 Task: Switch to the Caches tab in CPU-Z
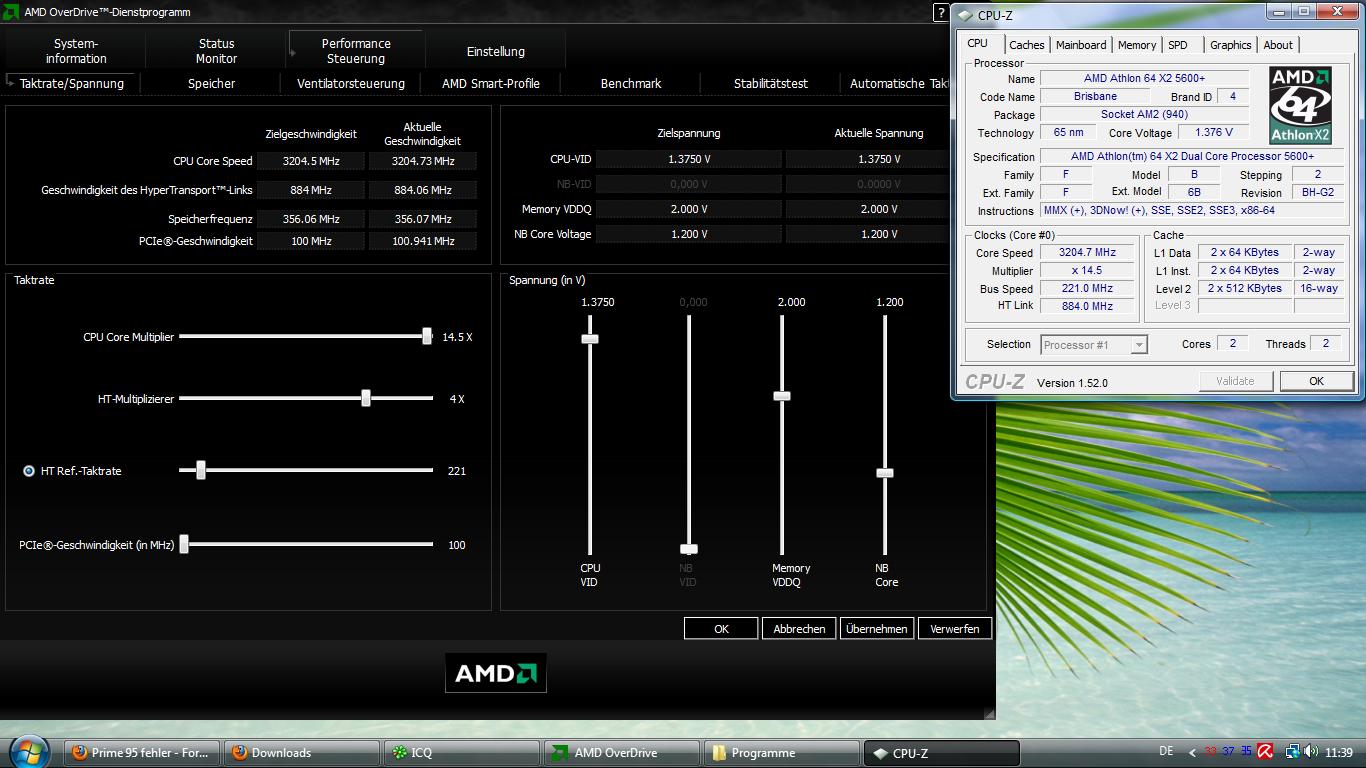coord(1027,45)
